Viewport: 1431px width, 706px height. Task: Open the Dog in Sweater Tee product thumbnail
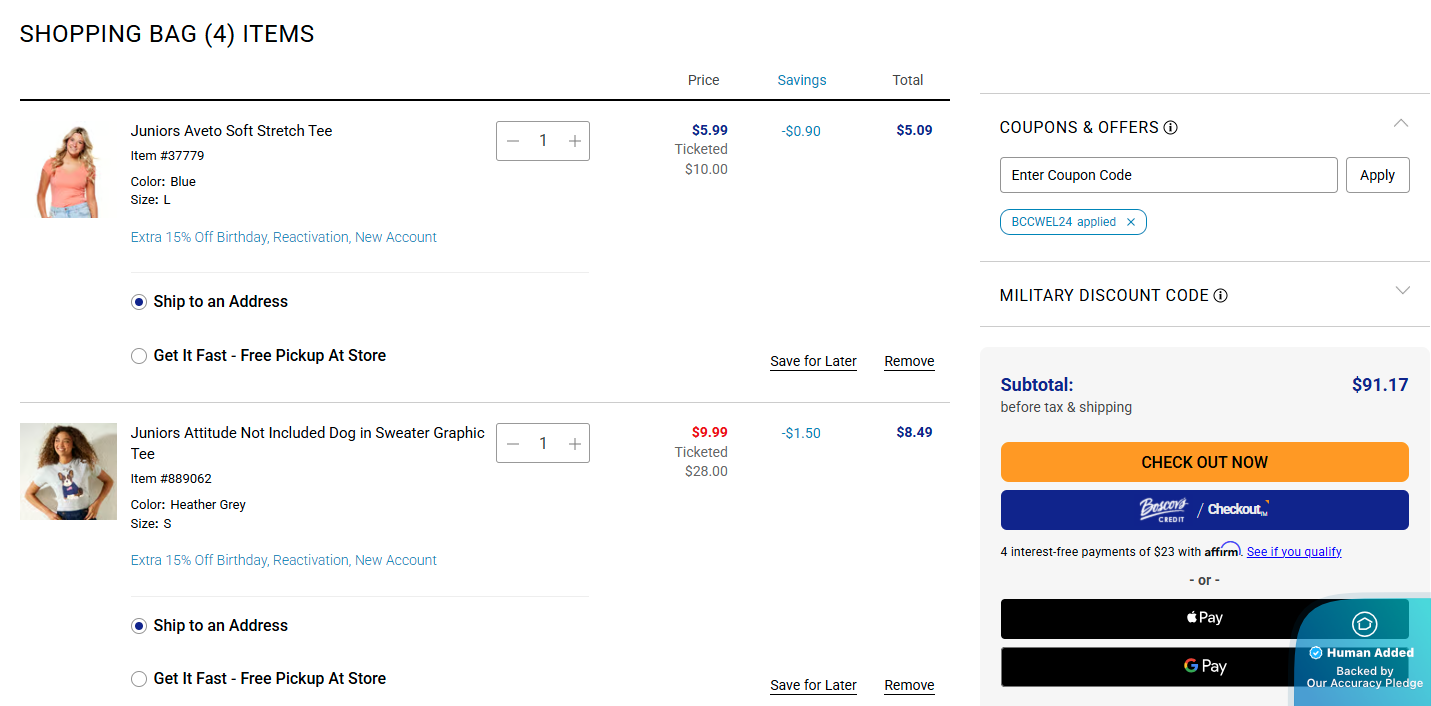68,471
